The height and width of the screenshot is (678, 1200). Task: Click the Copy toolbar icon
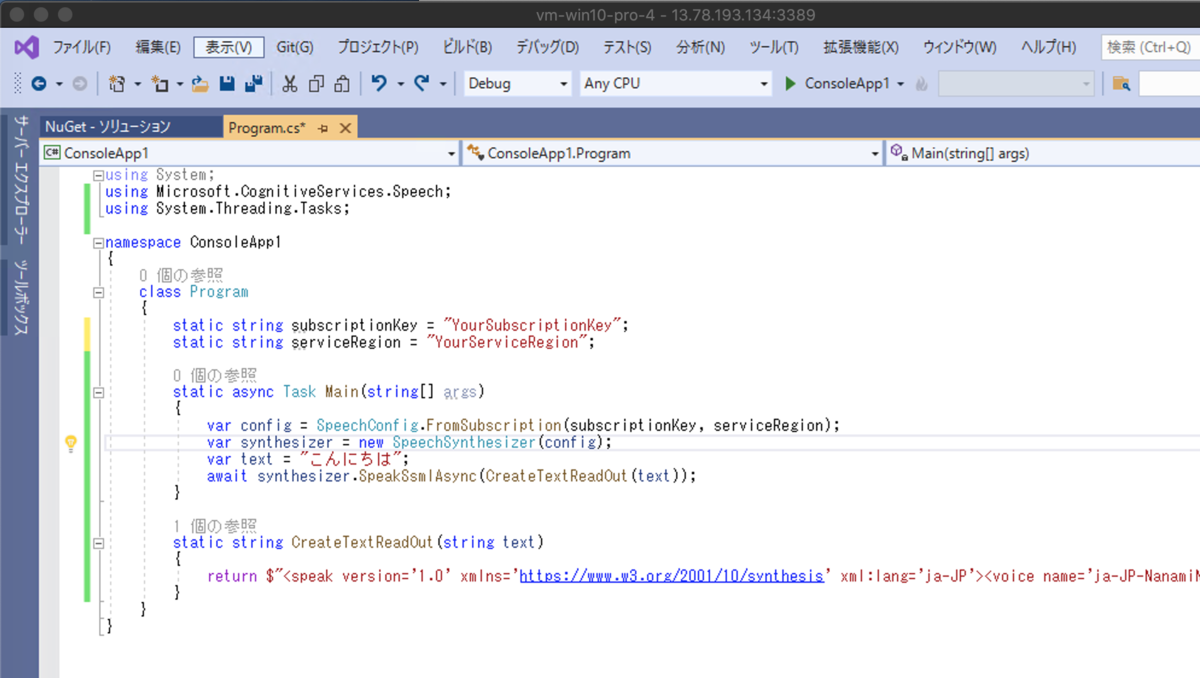click(316, 84)
